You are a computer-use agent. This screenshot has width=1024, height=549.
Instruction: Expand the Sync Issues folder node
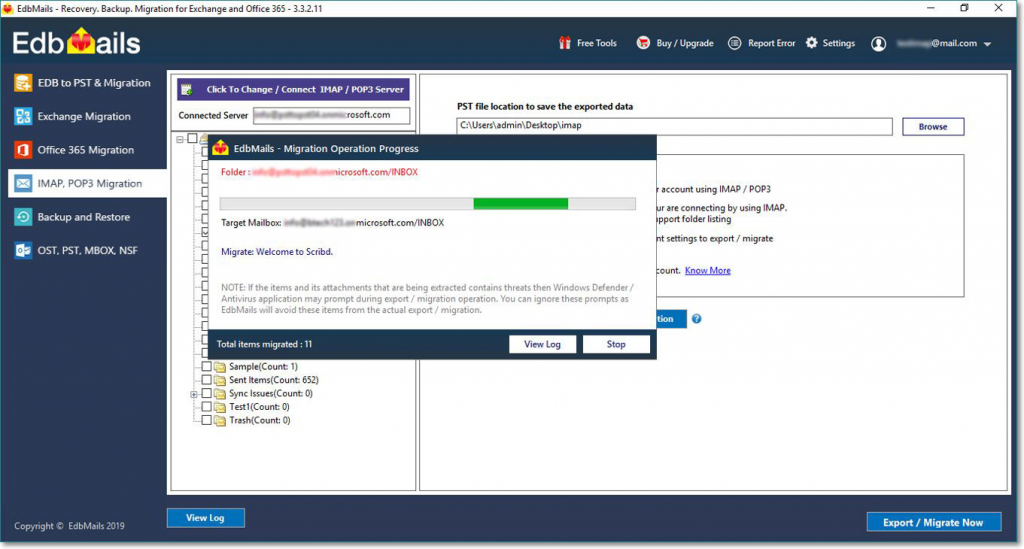[193, 394]
